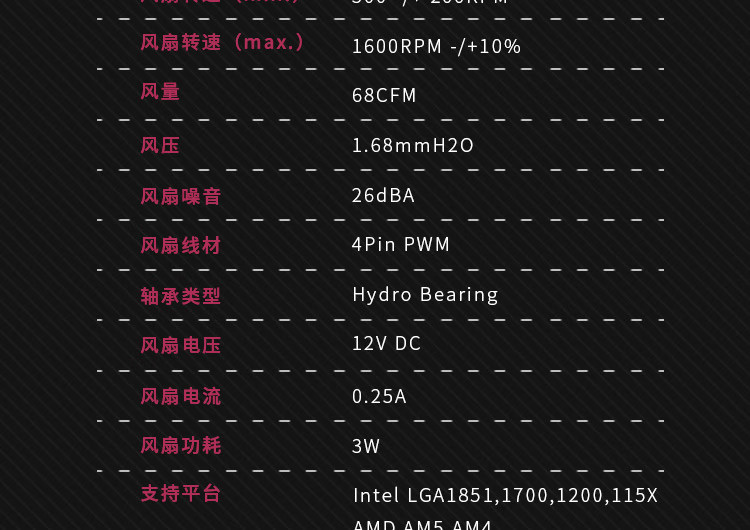This screenshot has width=750, height=530.
Task: Click the 支持平台 label
Action: (181, 493)
